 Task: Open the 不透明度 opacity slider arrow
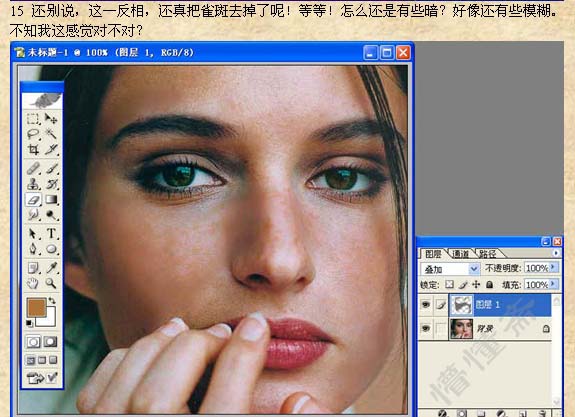pyautogui.click(x=554, y=268)
